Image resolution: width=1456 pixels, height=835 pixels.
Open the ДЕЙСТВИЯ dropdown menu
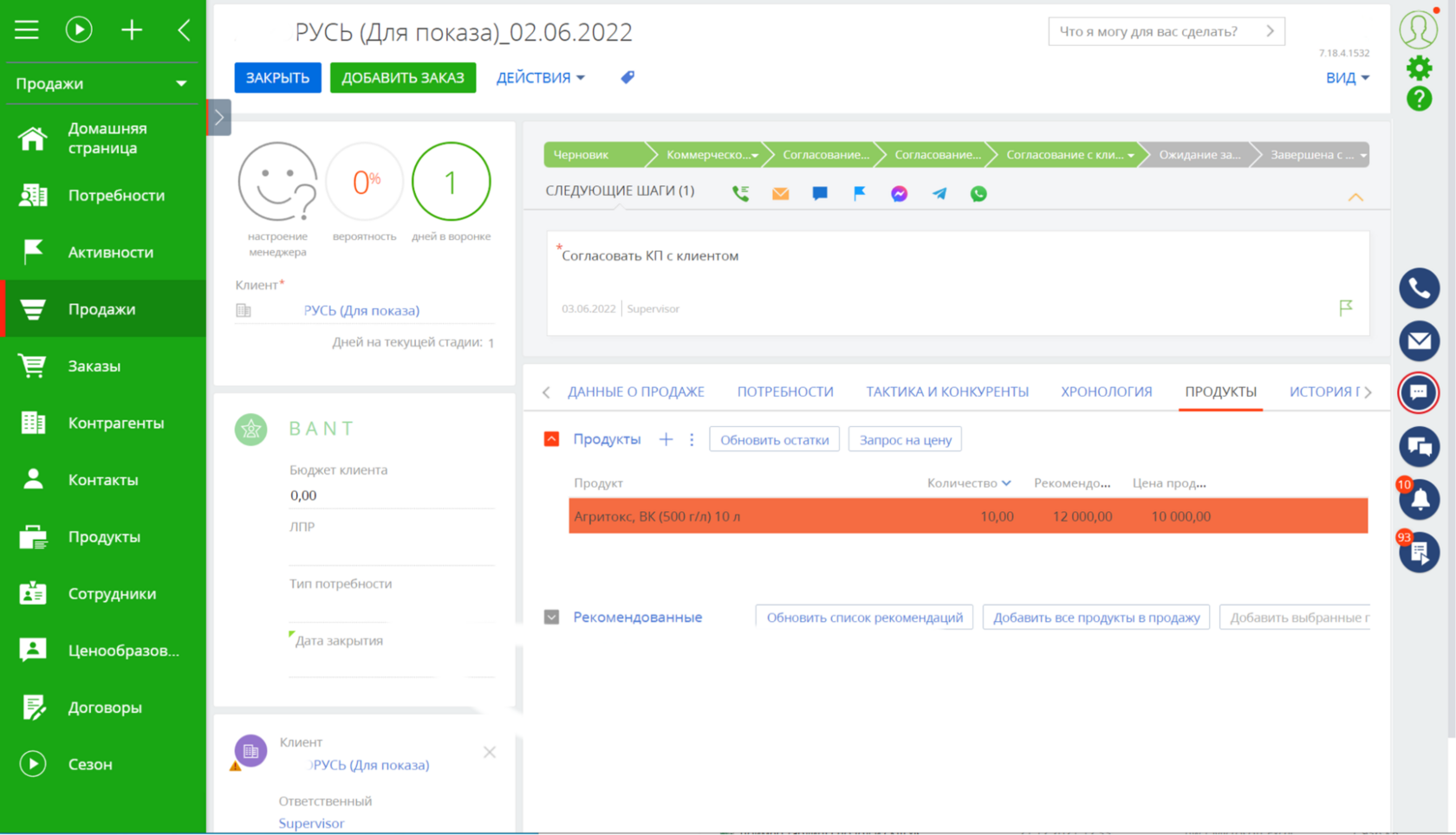pos(540,77)
